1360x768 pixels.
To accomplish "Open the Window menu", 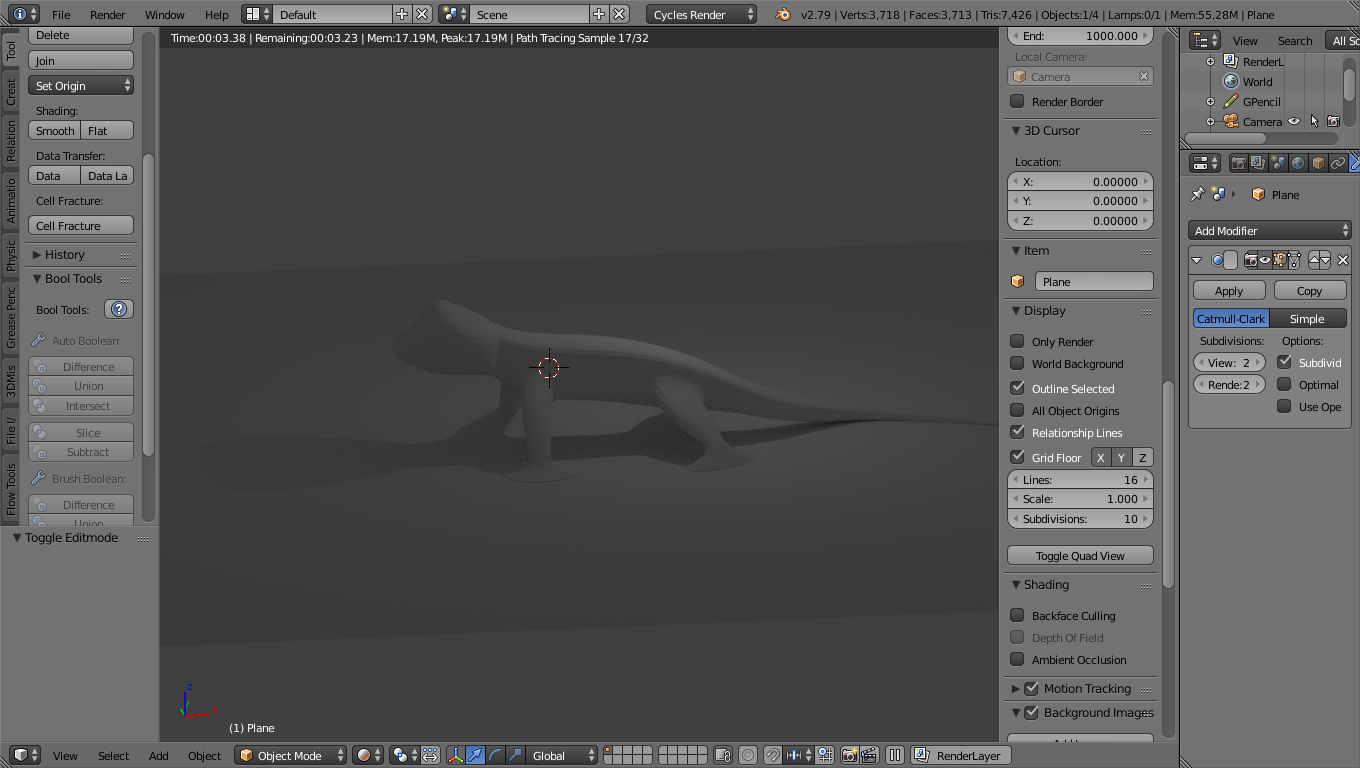I will pos(164,14).
